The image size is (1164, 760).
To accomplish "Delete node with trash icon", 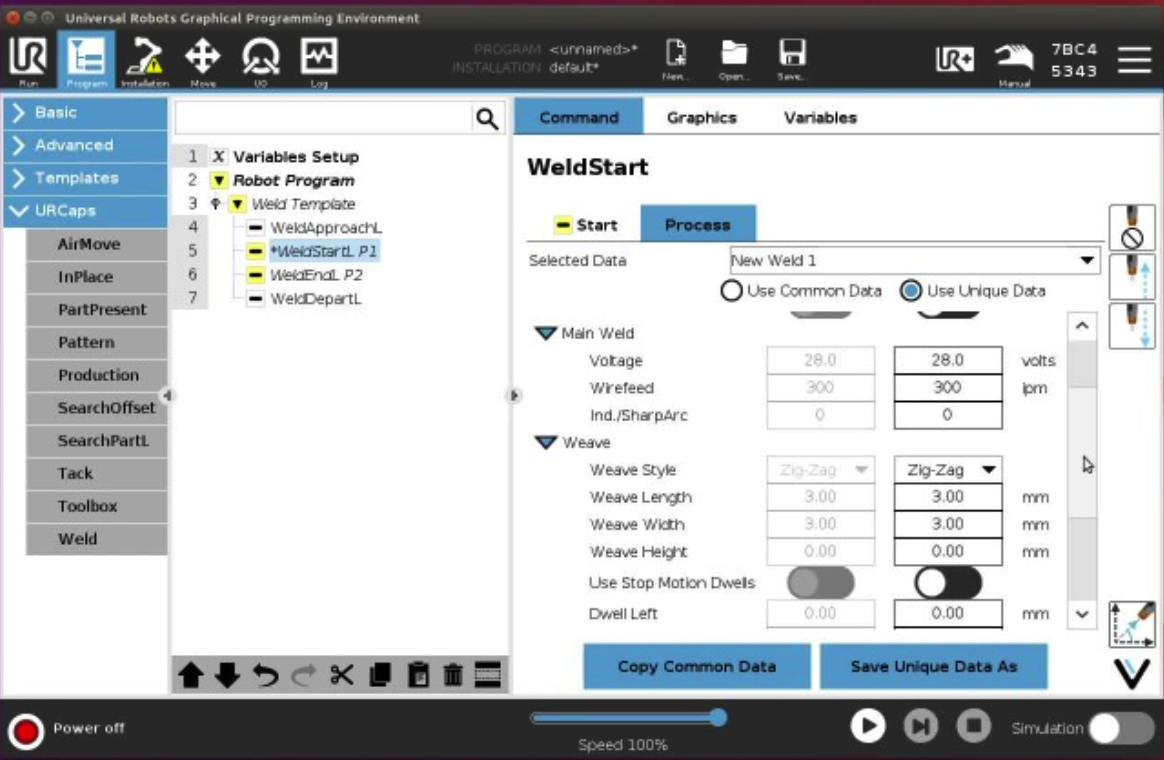I will 453,675.
